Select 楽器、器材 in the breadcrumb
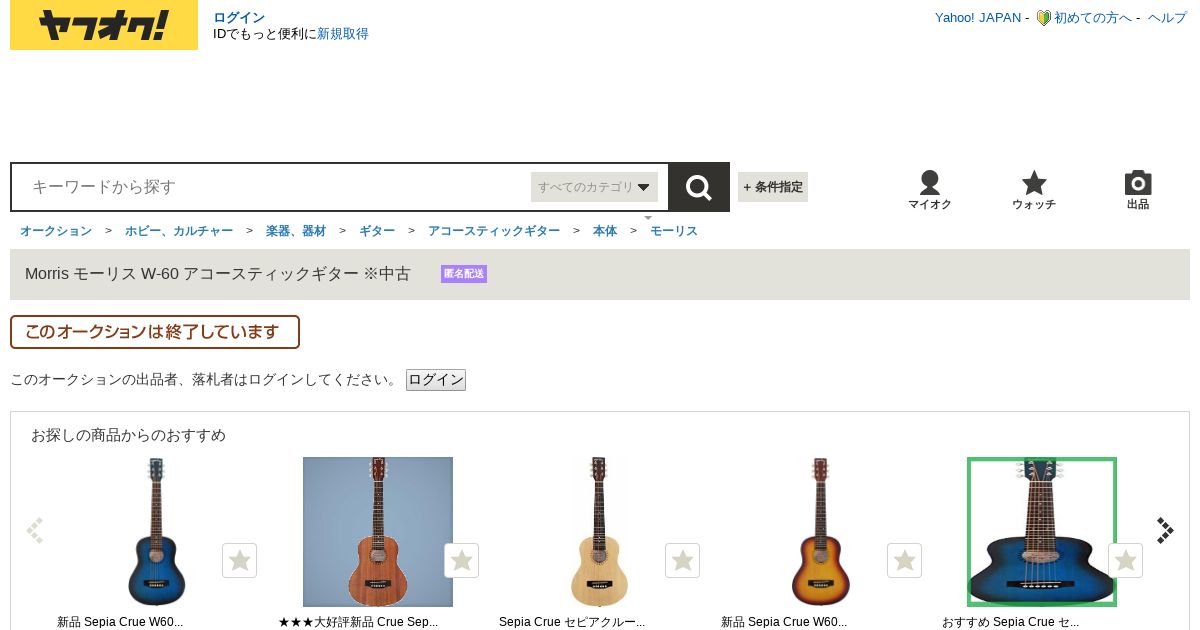Screen dimensions: 1200x630 [296, 231]
